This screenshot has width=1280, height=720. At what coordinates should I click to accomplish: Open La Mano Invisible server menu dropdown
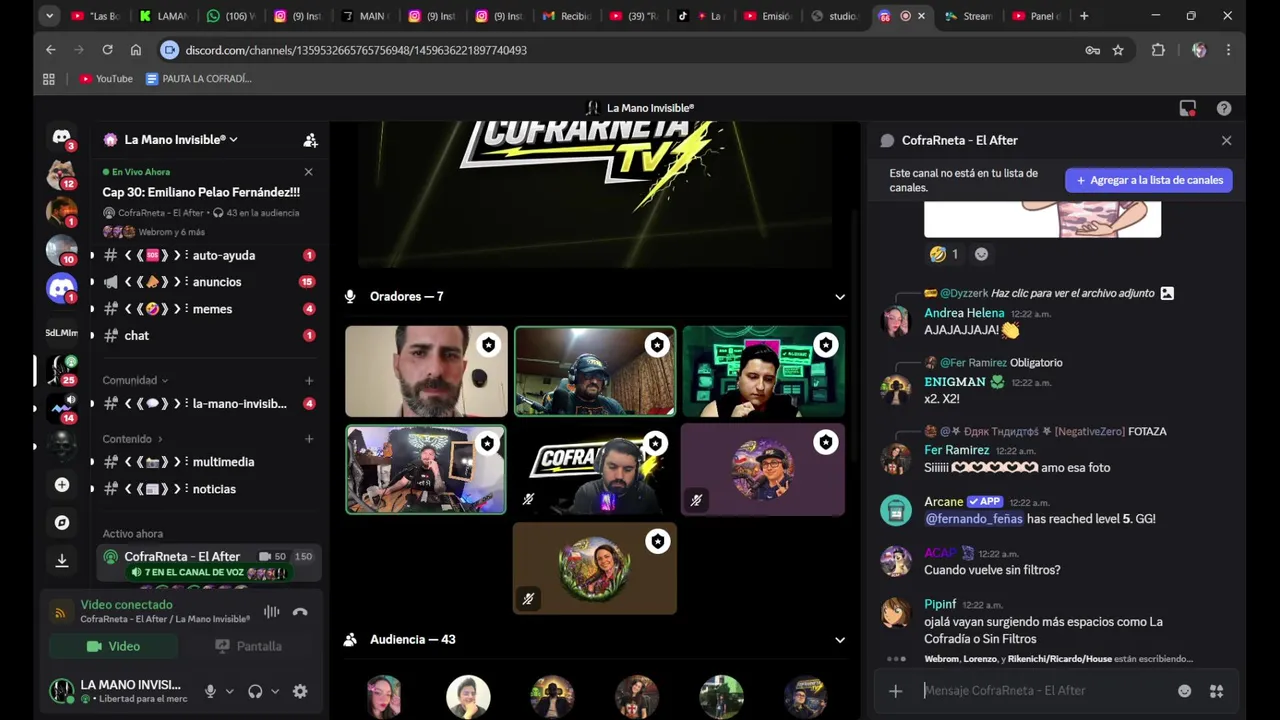(181, 140)
